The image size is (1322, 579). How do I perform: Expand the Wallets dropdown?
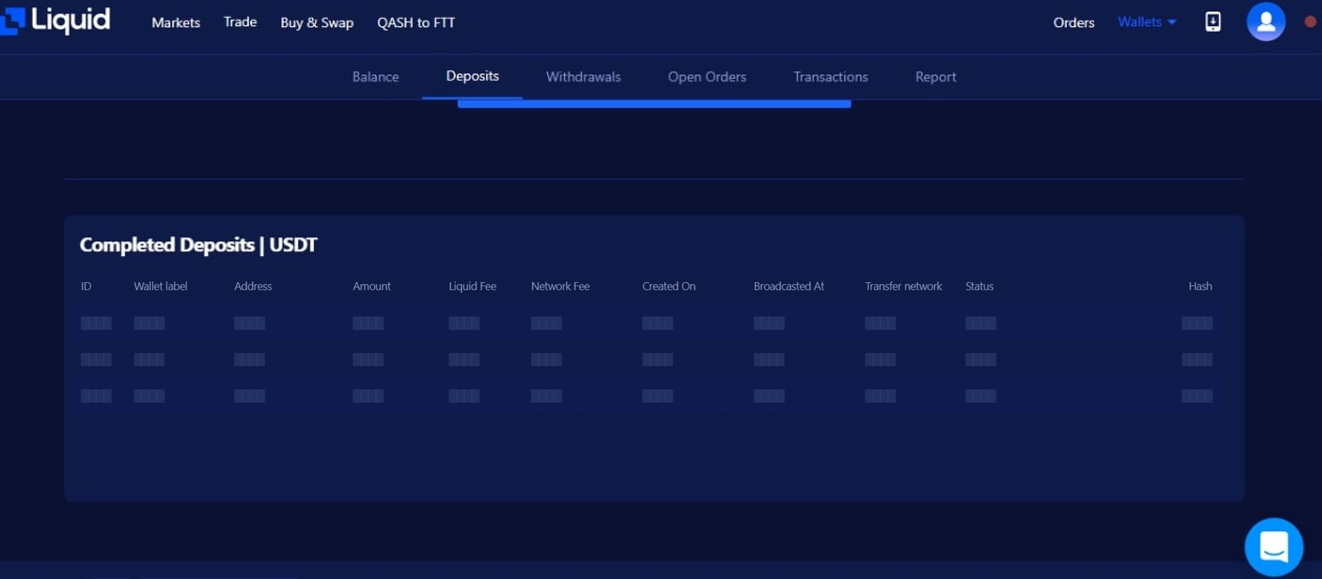1146,21
